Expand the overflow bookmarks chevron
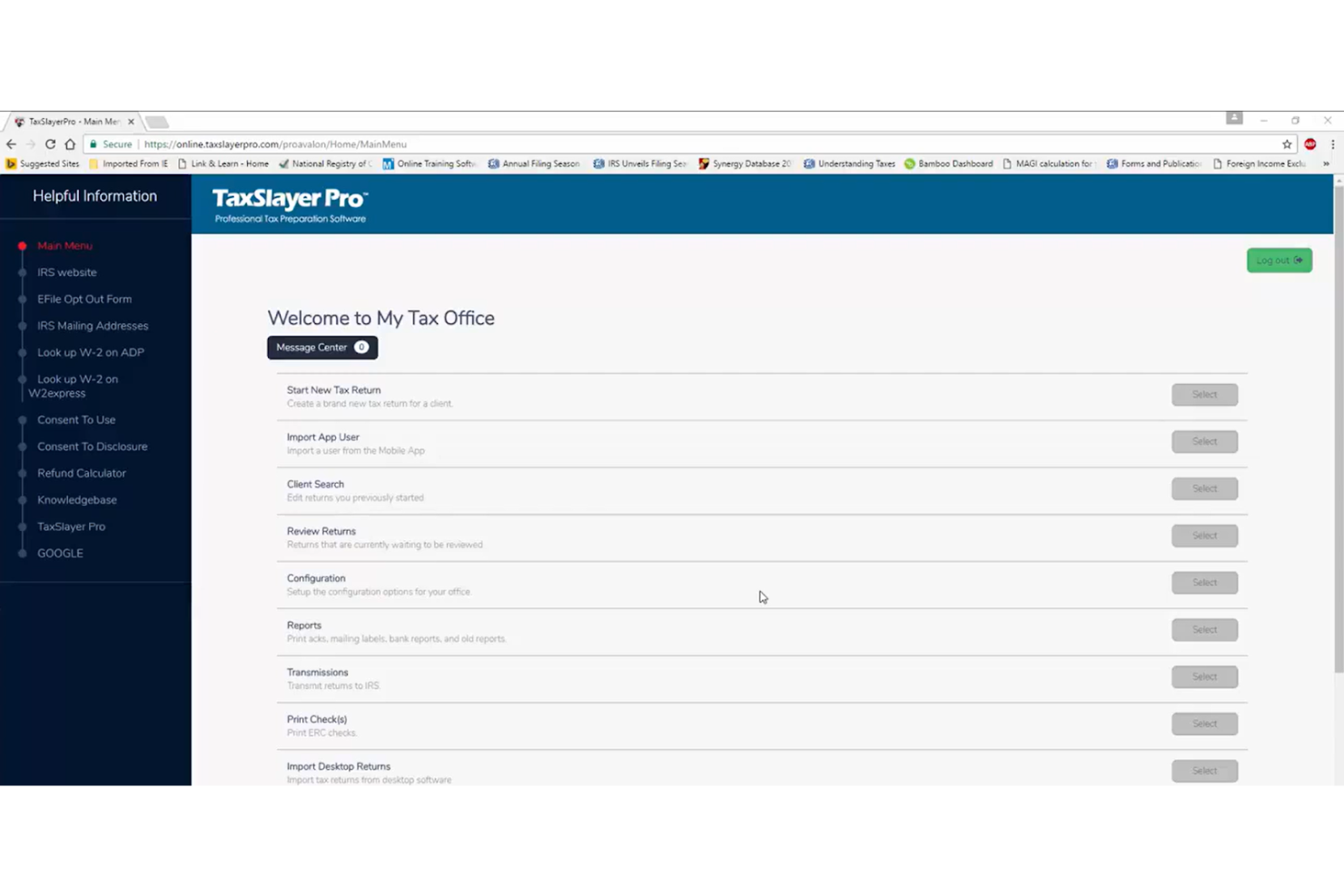Image resolution: width=1344 pixels, height=896 pixels. 1327,163
